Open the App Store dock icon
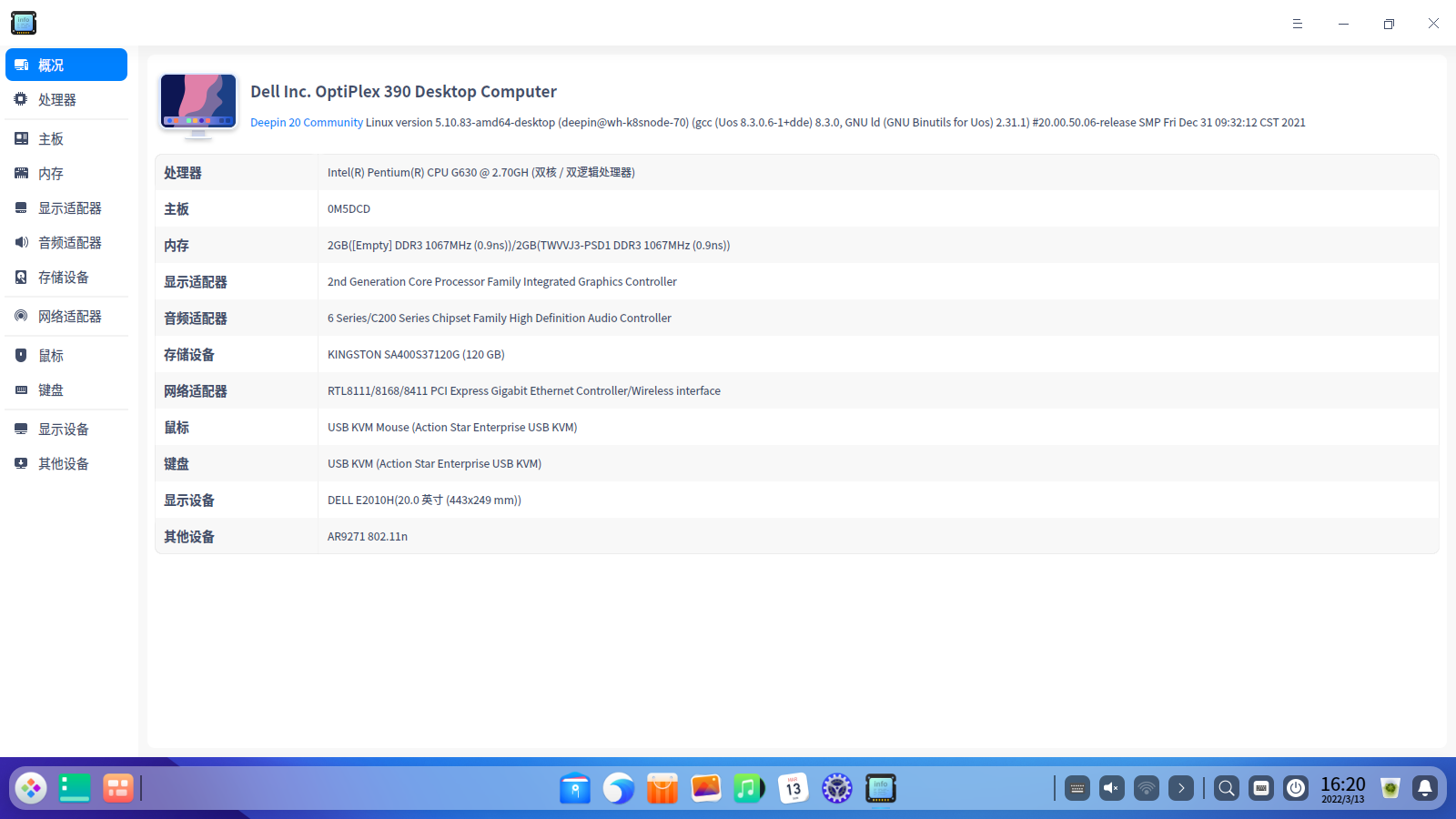 [x=662, y=788]
